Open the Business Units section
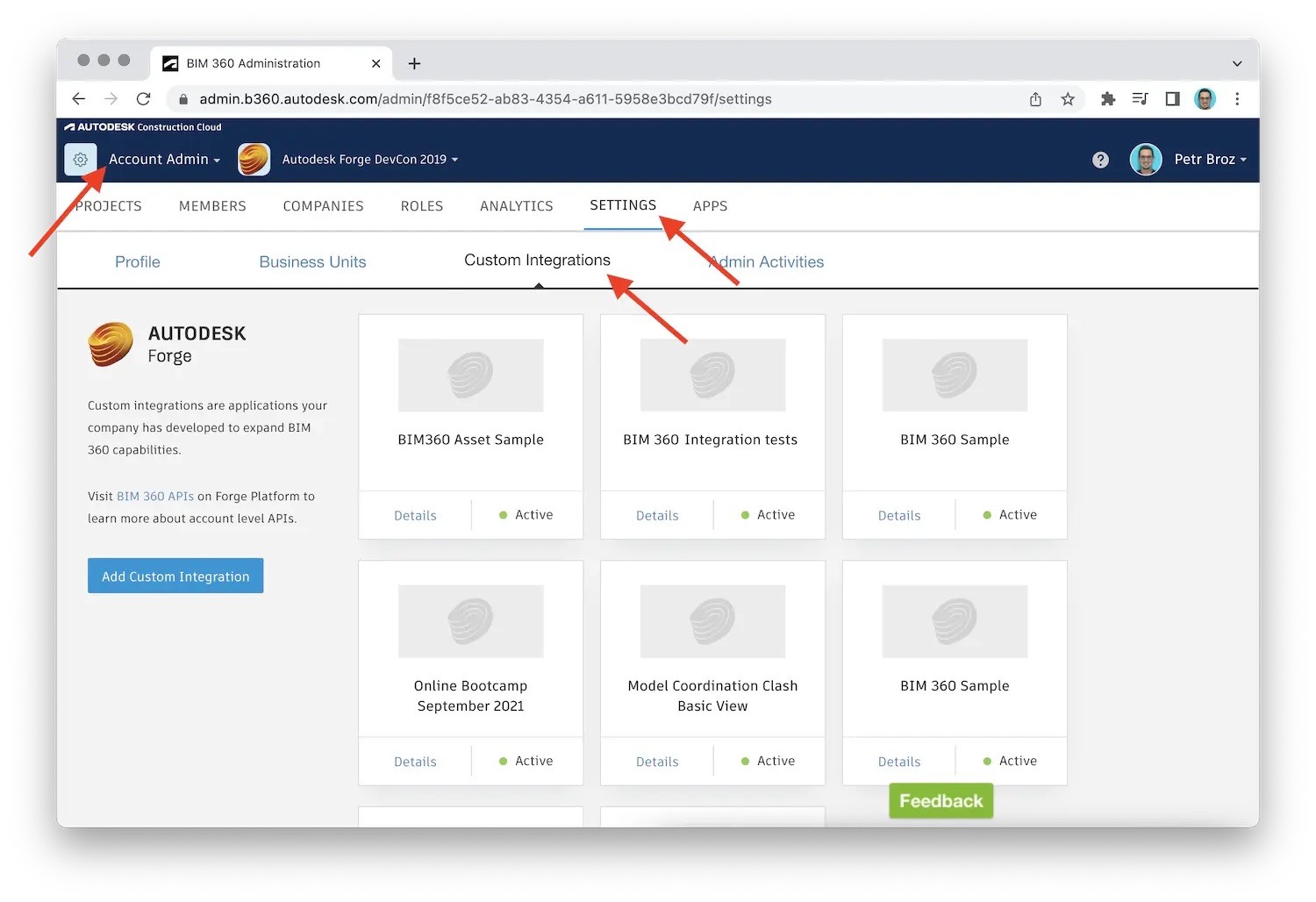 point(312,261)
